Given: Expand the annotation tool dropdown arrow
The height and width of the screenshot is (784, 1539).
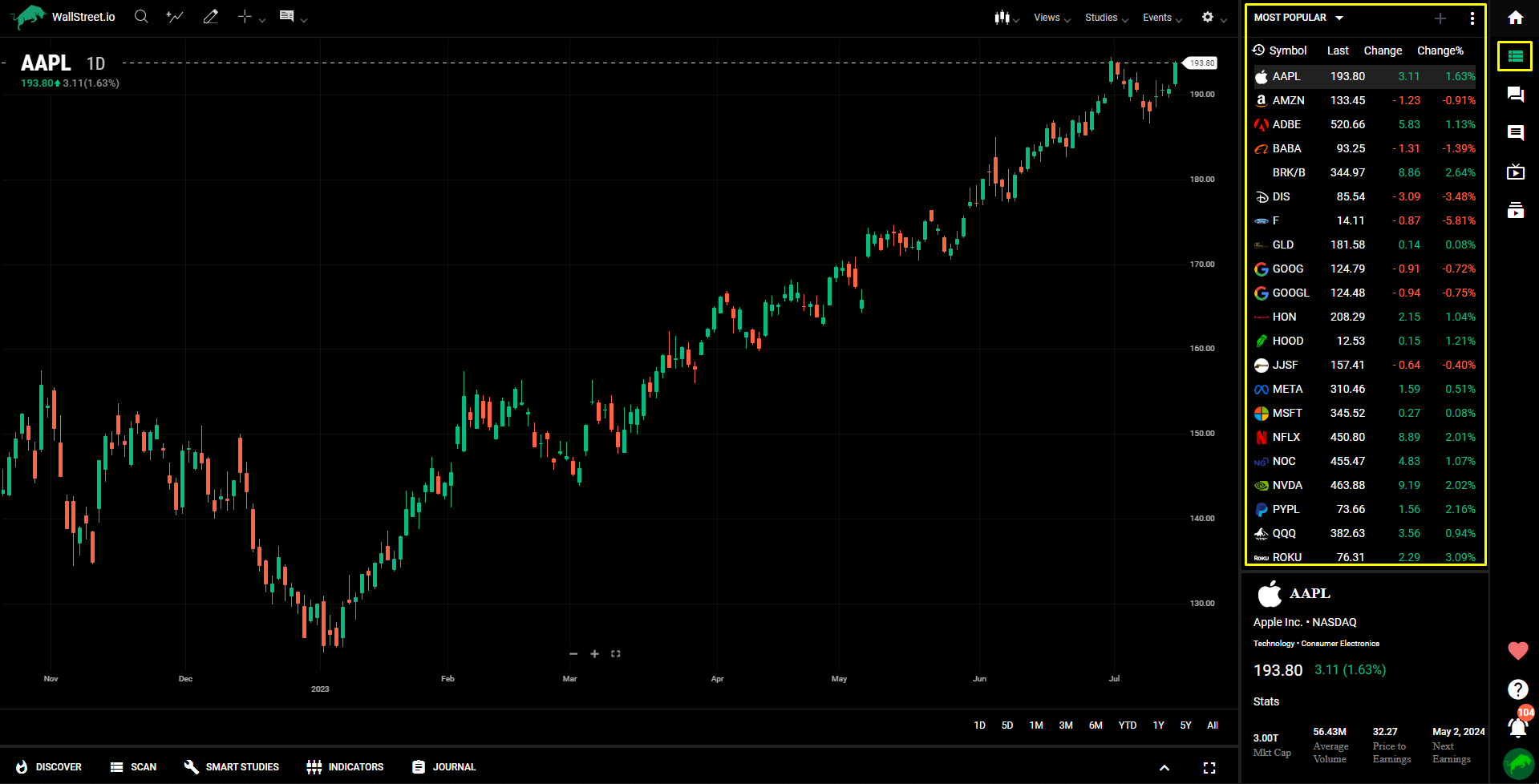Looking at the screenshot, I should [x=304, y=20].
